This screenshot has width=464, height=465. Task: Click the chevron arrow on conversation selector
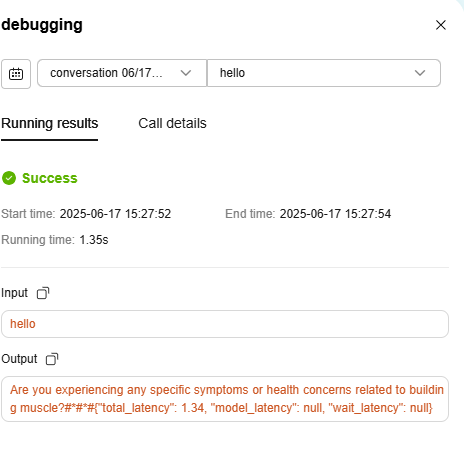point(186,73)
